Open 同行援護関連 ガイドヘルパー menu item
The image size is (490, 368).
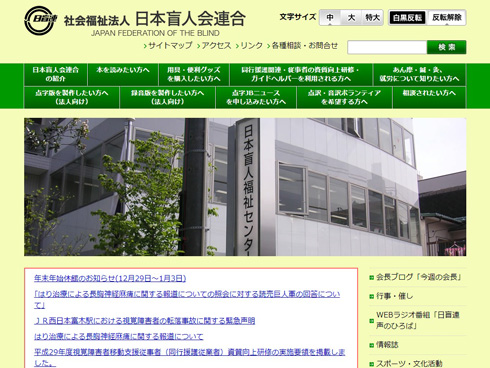coord(301,74)
